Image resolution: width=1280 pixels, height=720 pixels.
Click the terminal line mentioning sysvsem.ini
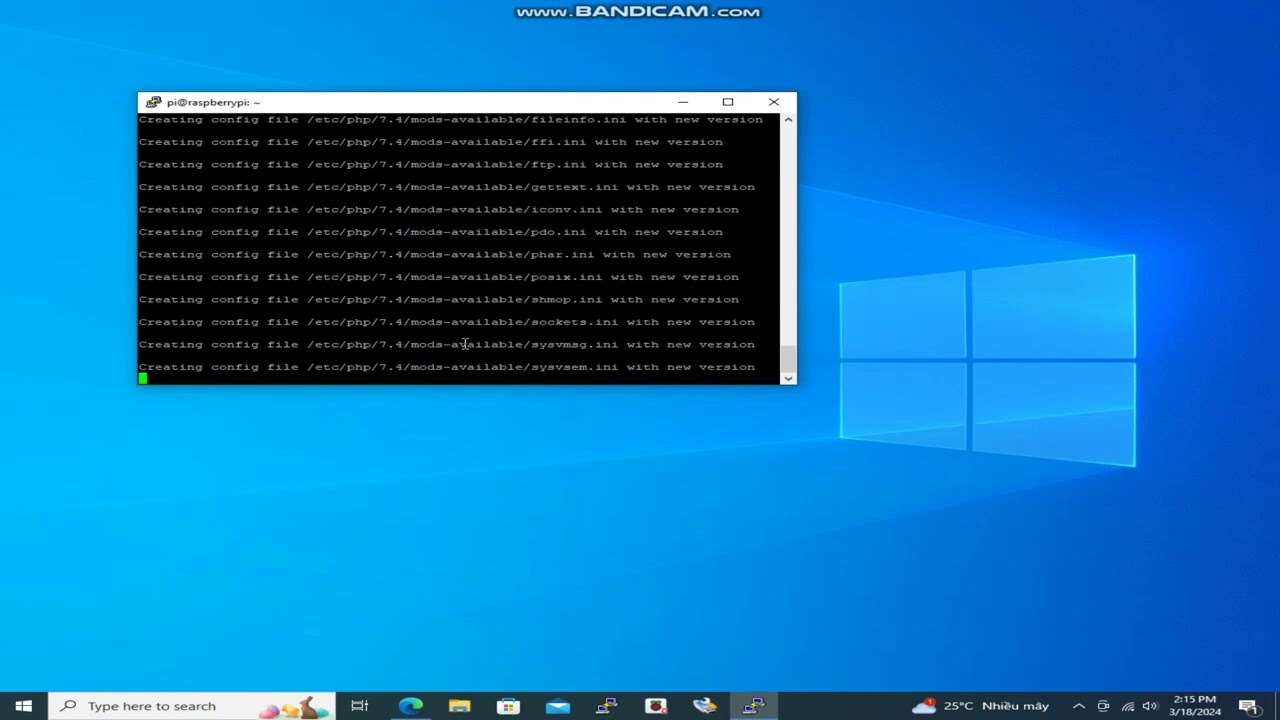pos(447,367)
